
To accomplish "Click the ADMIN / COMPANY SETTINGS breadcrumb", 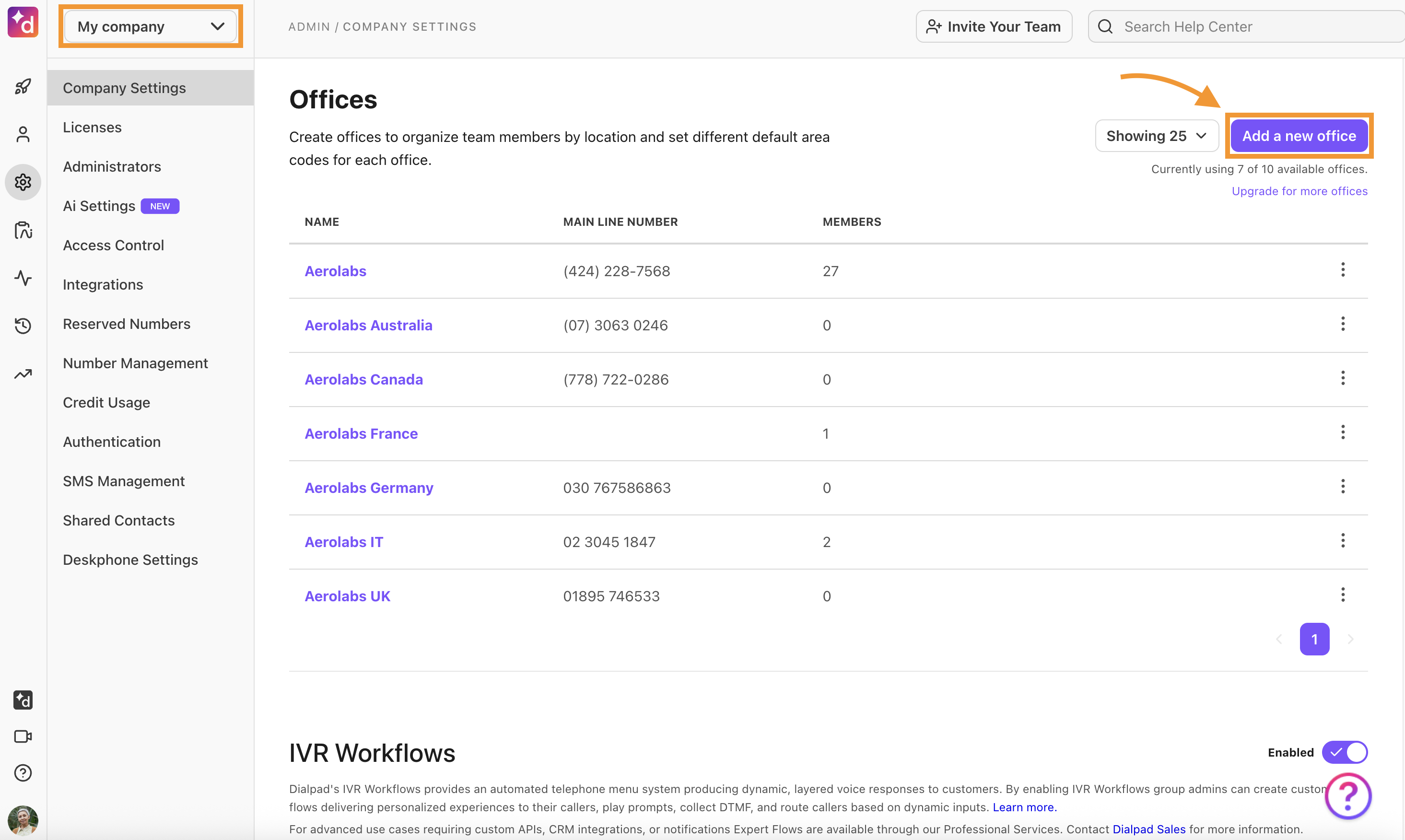I will [x=382, y=26].
